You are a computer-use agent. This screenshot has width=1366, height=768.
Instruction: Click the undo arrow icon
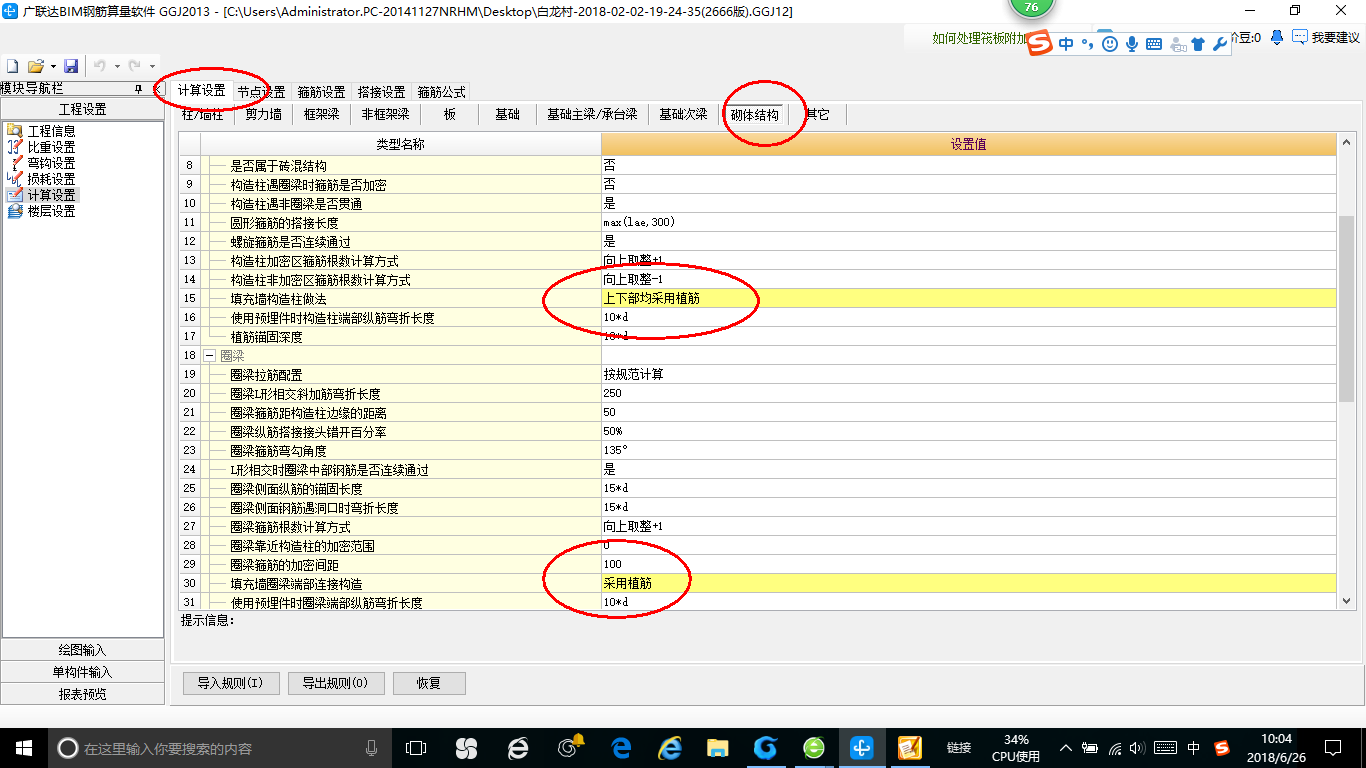[x=100, y=66]
